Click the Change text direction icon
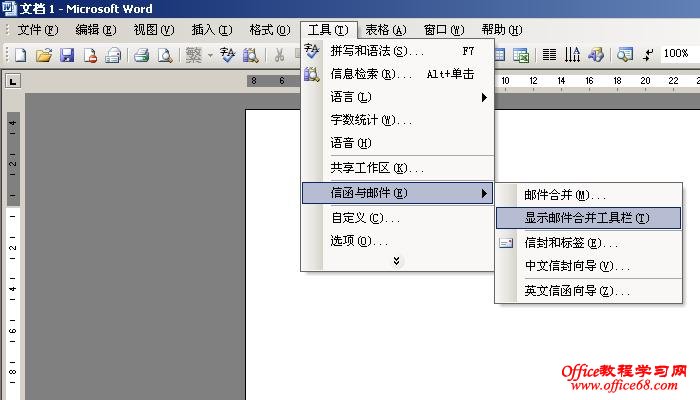 point(572,55)
